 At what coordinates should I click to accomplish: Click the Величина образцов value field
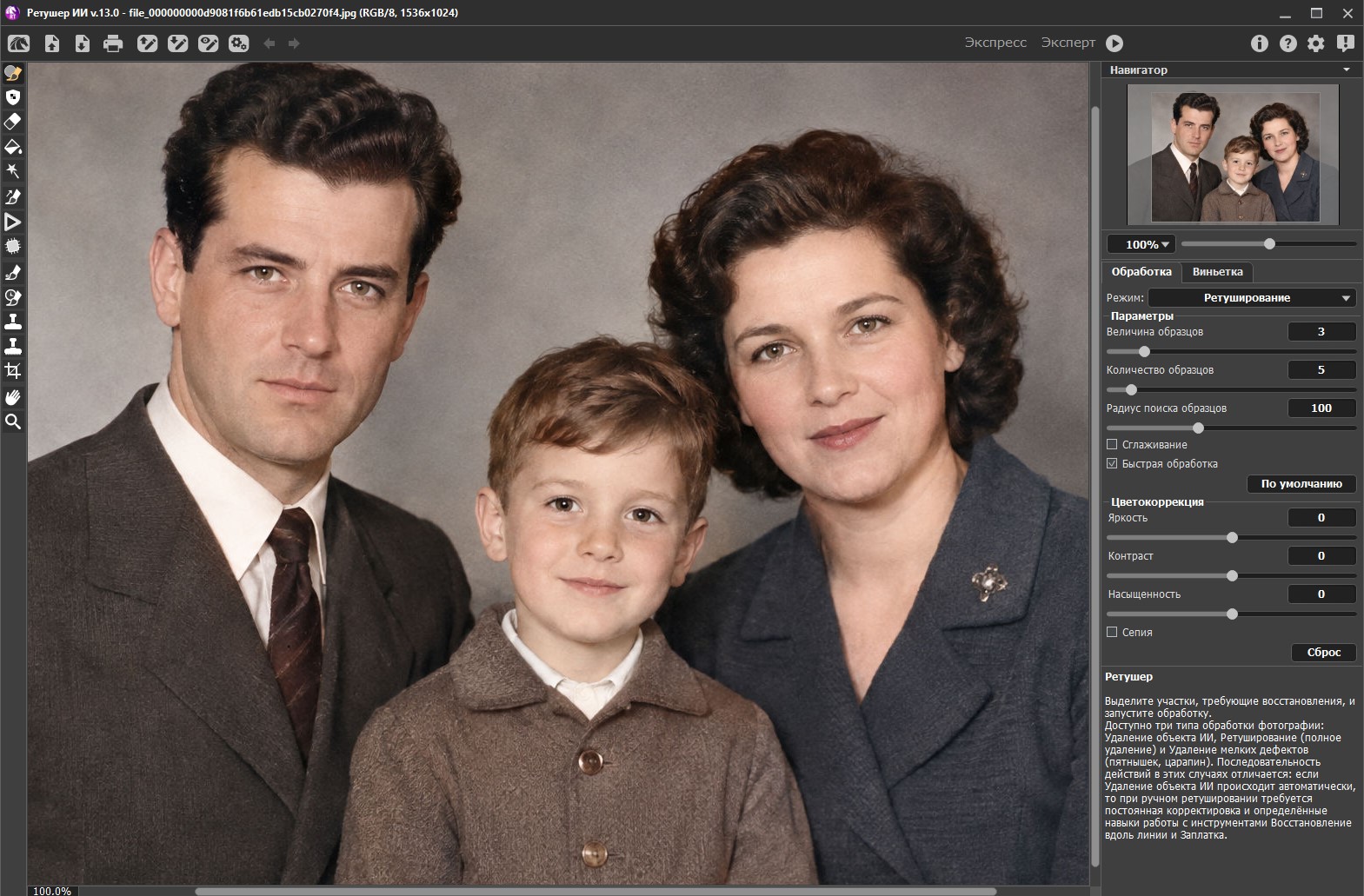coord(1321,332)
